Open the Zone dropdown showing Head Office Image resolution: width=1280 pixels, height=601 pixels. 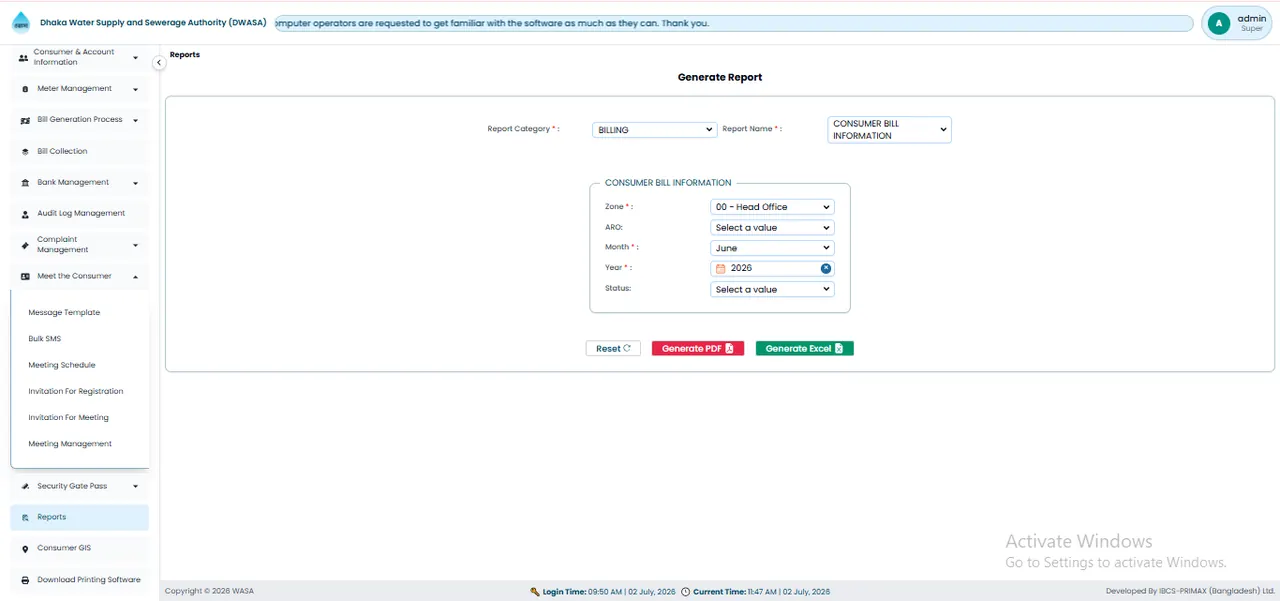772,207
